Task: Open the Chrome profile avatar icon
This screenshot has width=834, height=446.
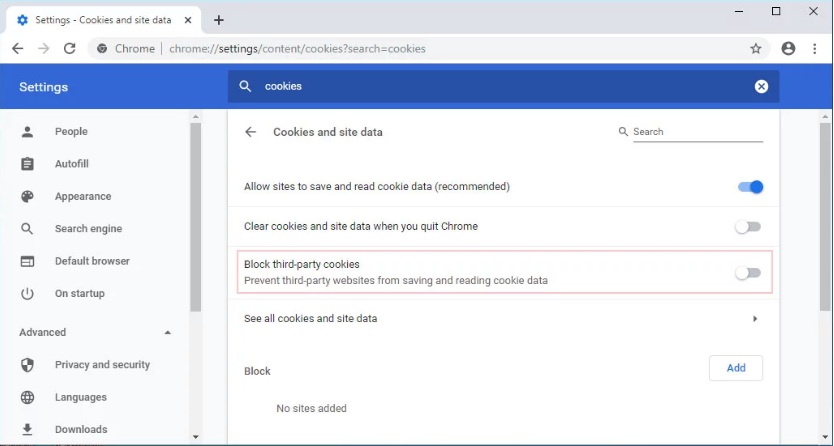Action: 788,48
